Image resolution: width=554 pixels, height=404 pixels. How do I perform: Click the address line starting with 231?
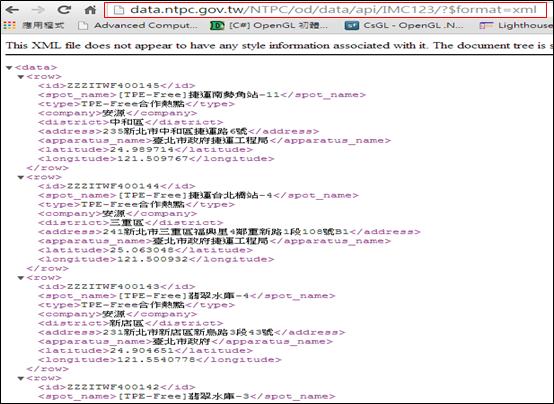pos(191,332)
